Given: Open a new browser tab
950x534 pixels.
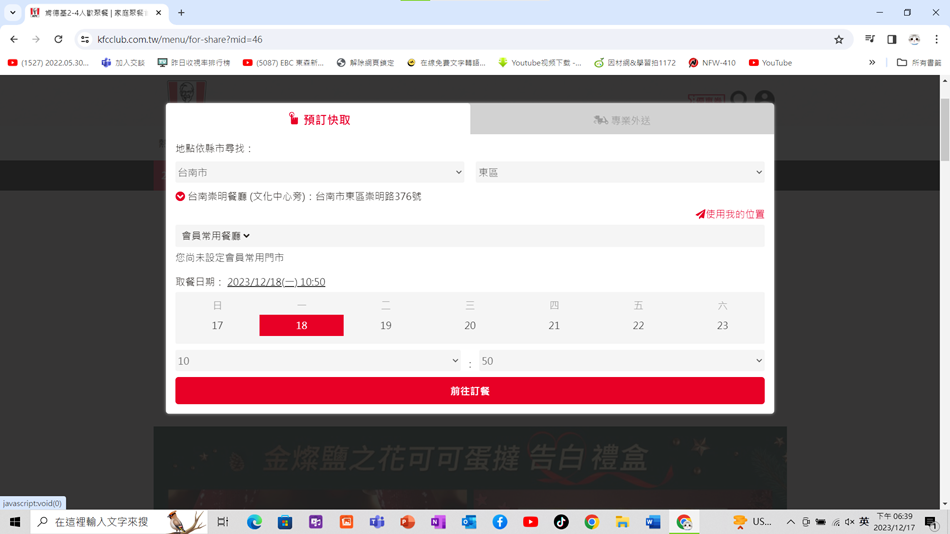Looking at the screenshot, I should [x=181, y=13].
